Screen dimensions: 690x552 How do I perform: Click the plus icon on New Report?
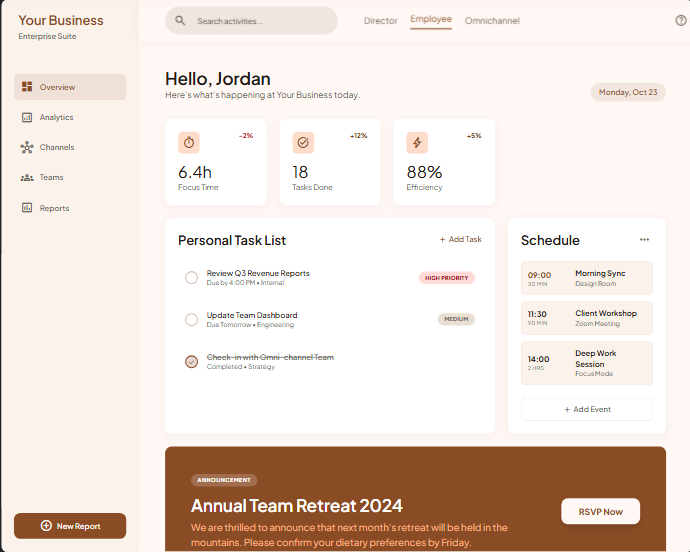click(x=46, y=526)
